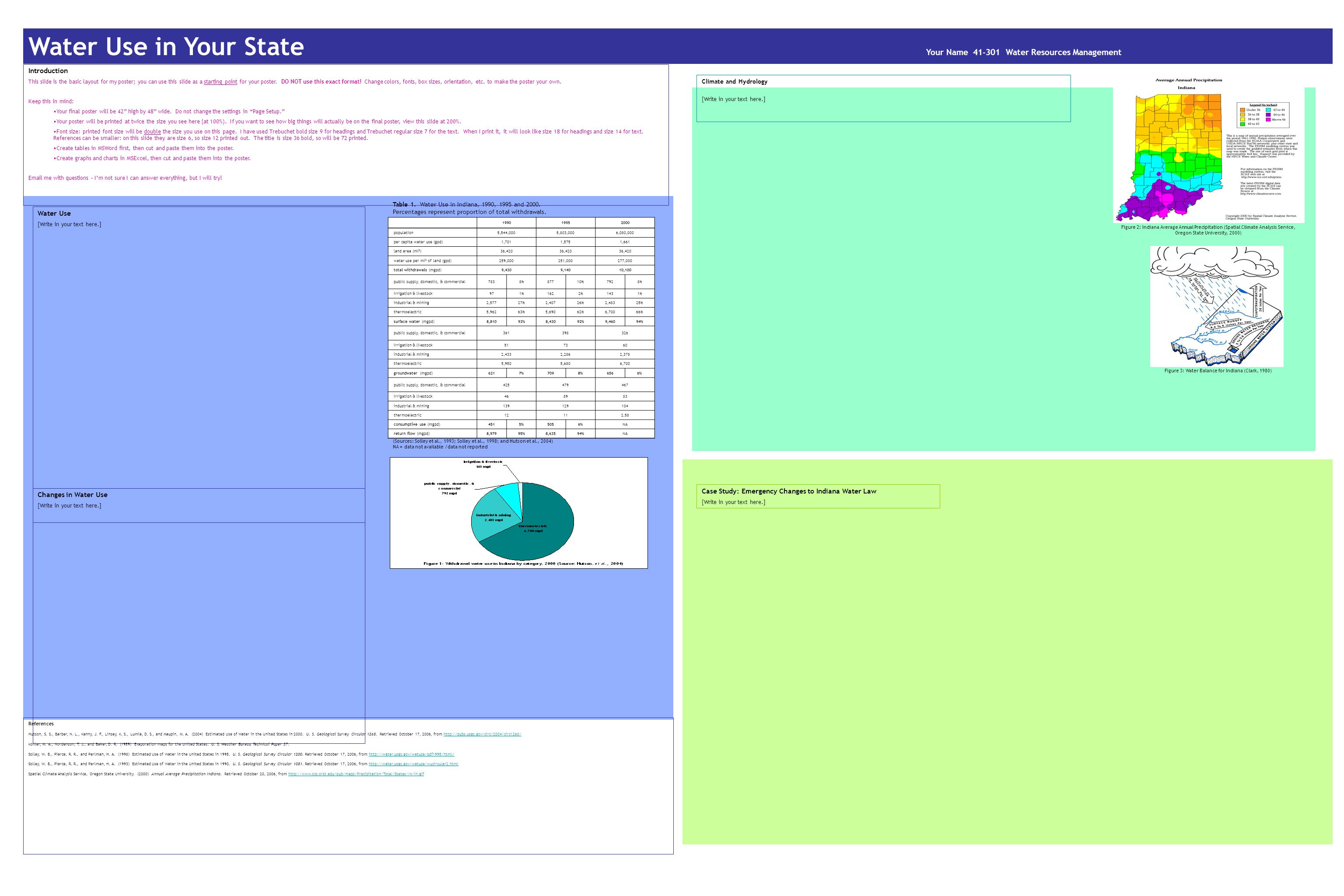The width and height of the screenshot is (1344, 896).
Task: Click the '9,430' total withdrawals cell
Action: pyautogui.click(x=507, y=269)
